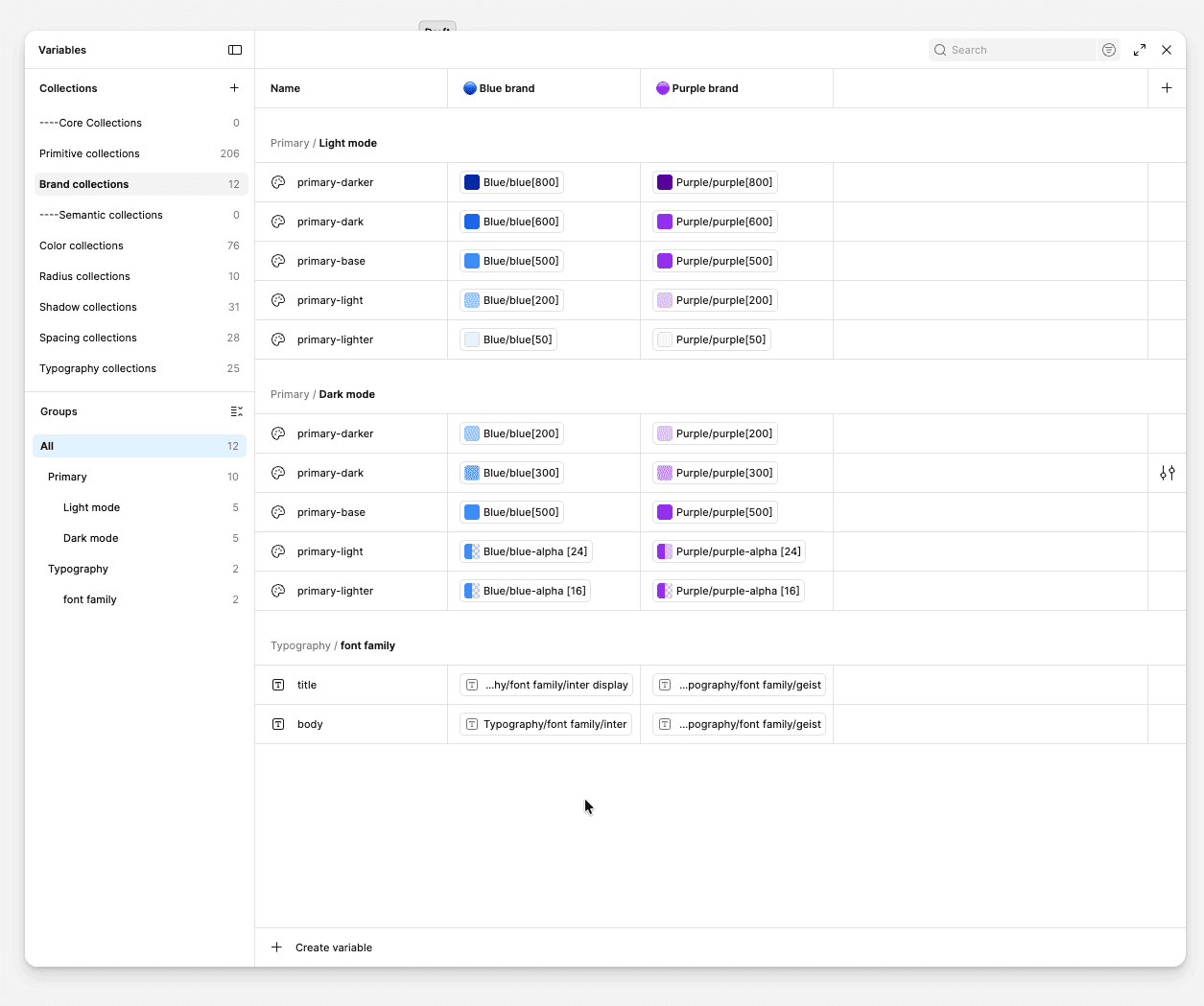Click the Blue brand mode icon

pos(470,88)
